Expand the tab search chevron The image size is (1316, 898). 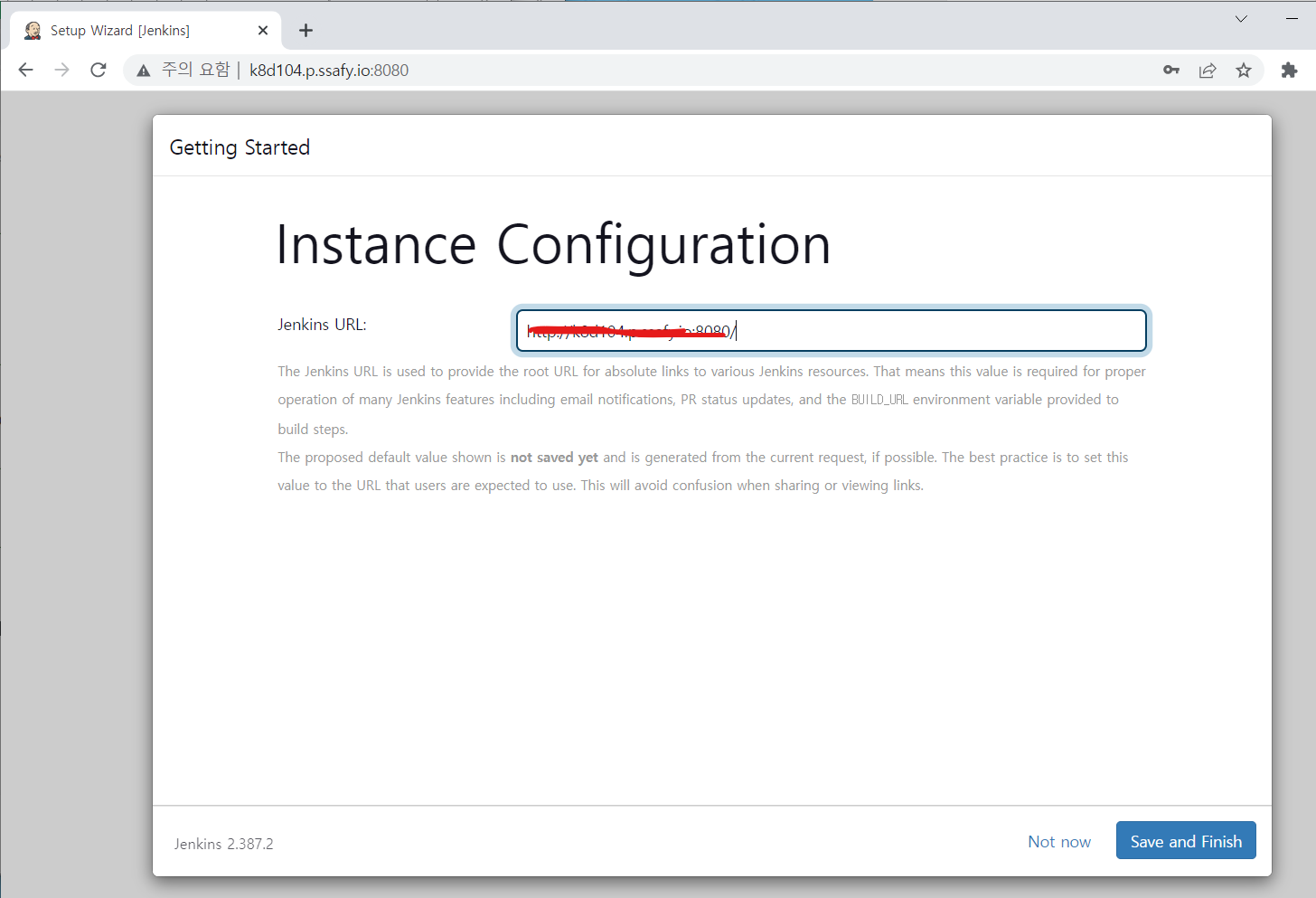1241,18
